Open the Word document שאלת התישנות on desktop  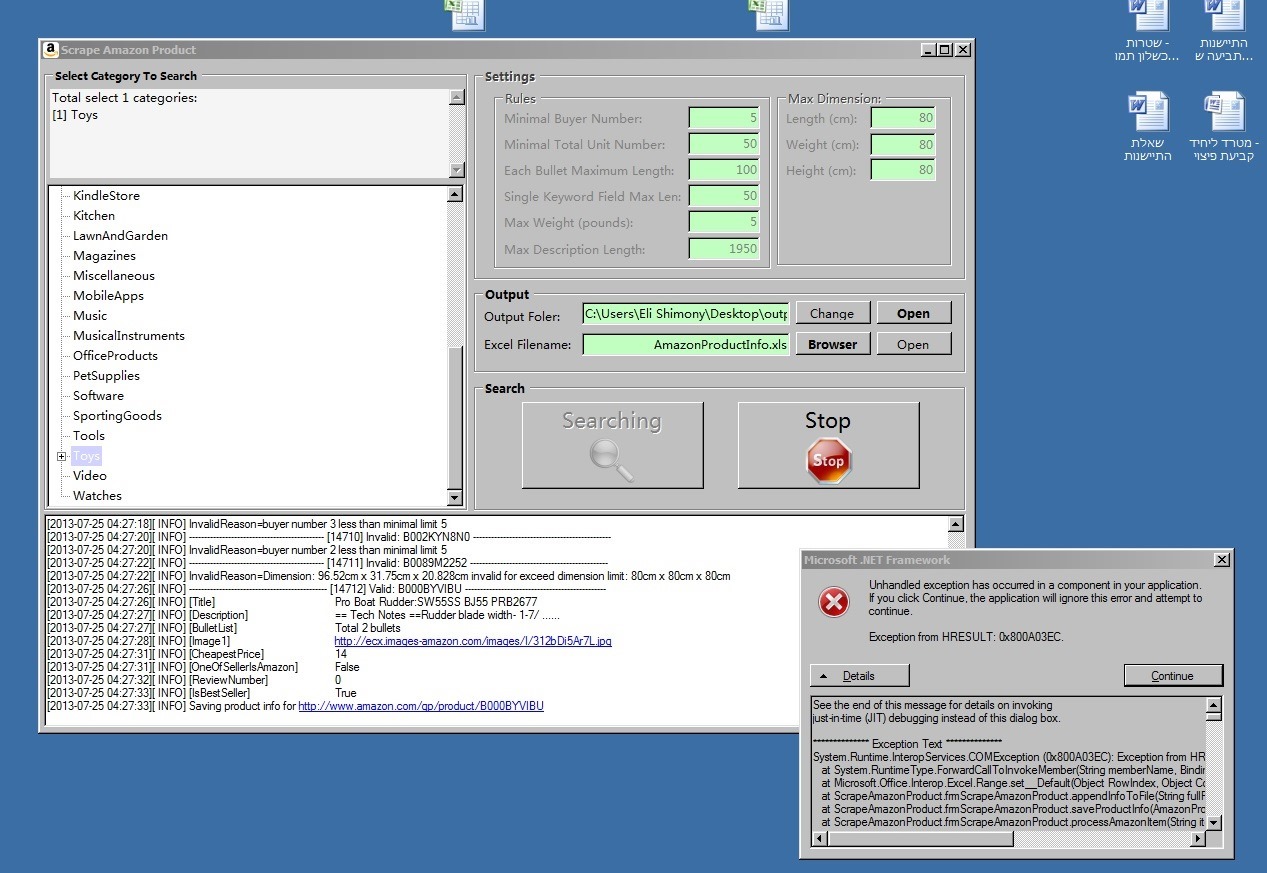tap(1148, 128)
